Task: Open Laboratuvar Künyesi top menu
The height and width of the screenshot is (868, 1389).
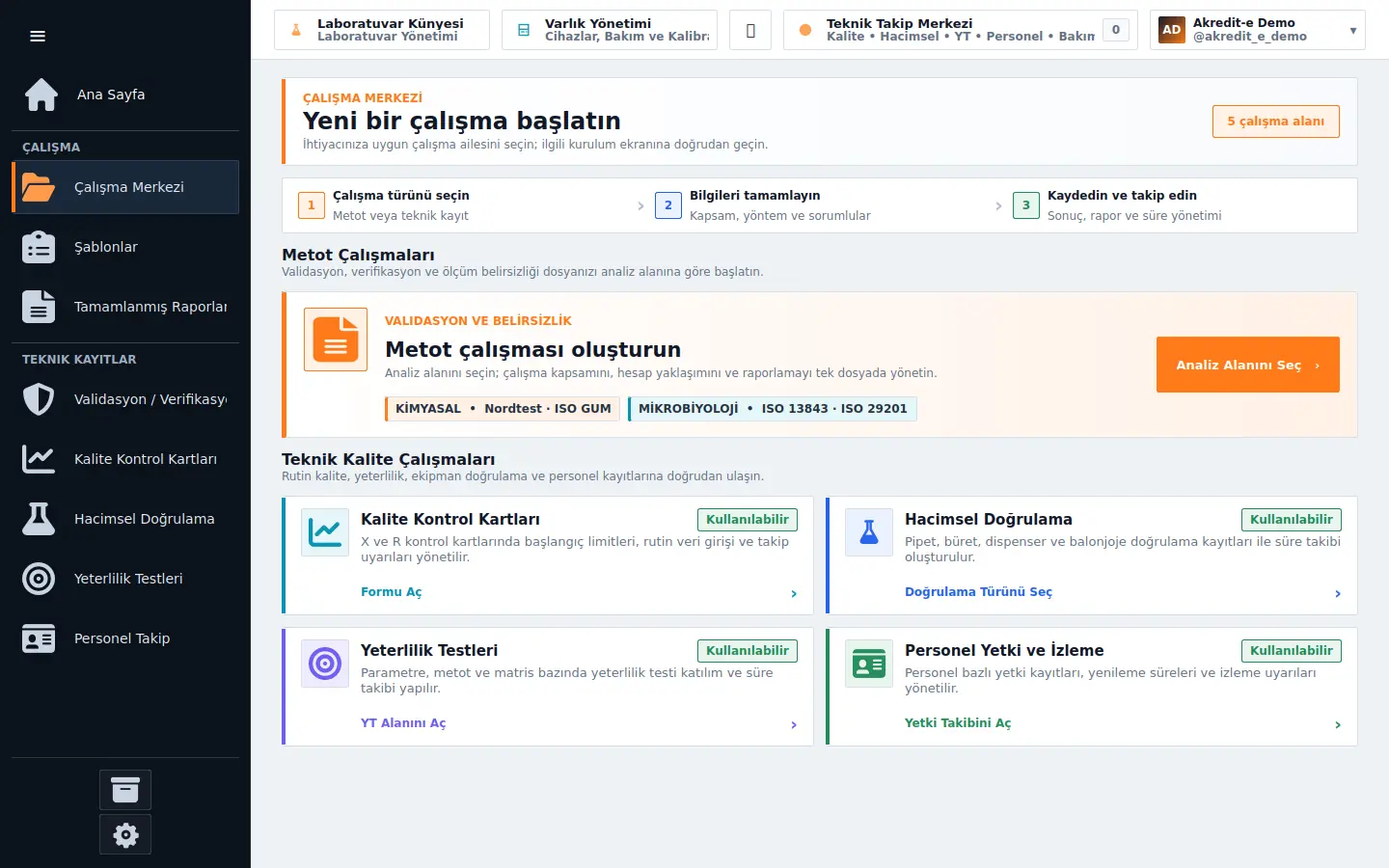Action: click(382, 30)
